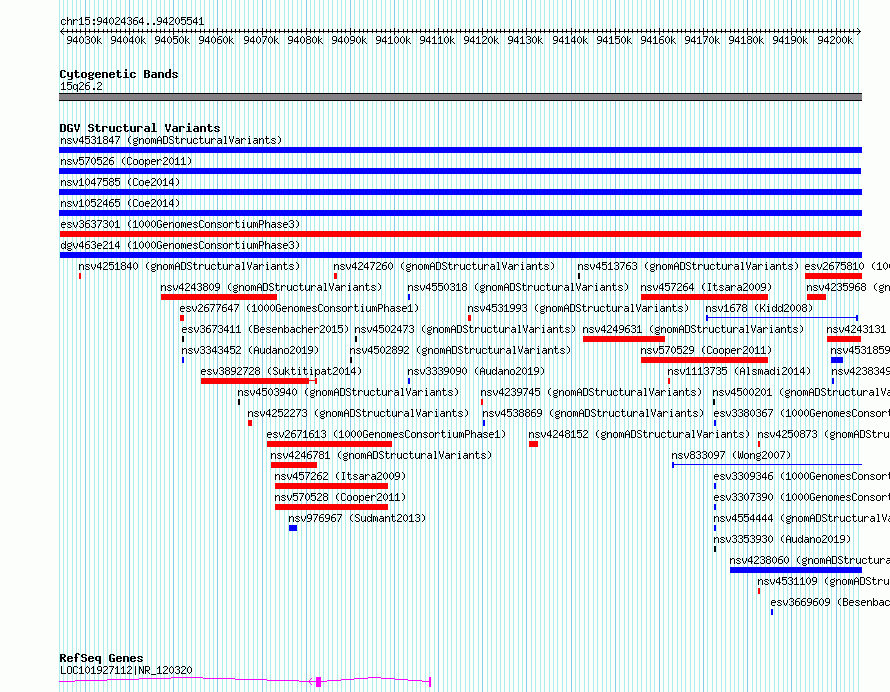
Task: Click the esv2677647 (1000GenomesConsortiumPhase1) label
Action: point(299,308)
